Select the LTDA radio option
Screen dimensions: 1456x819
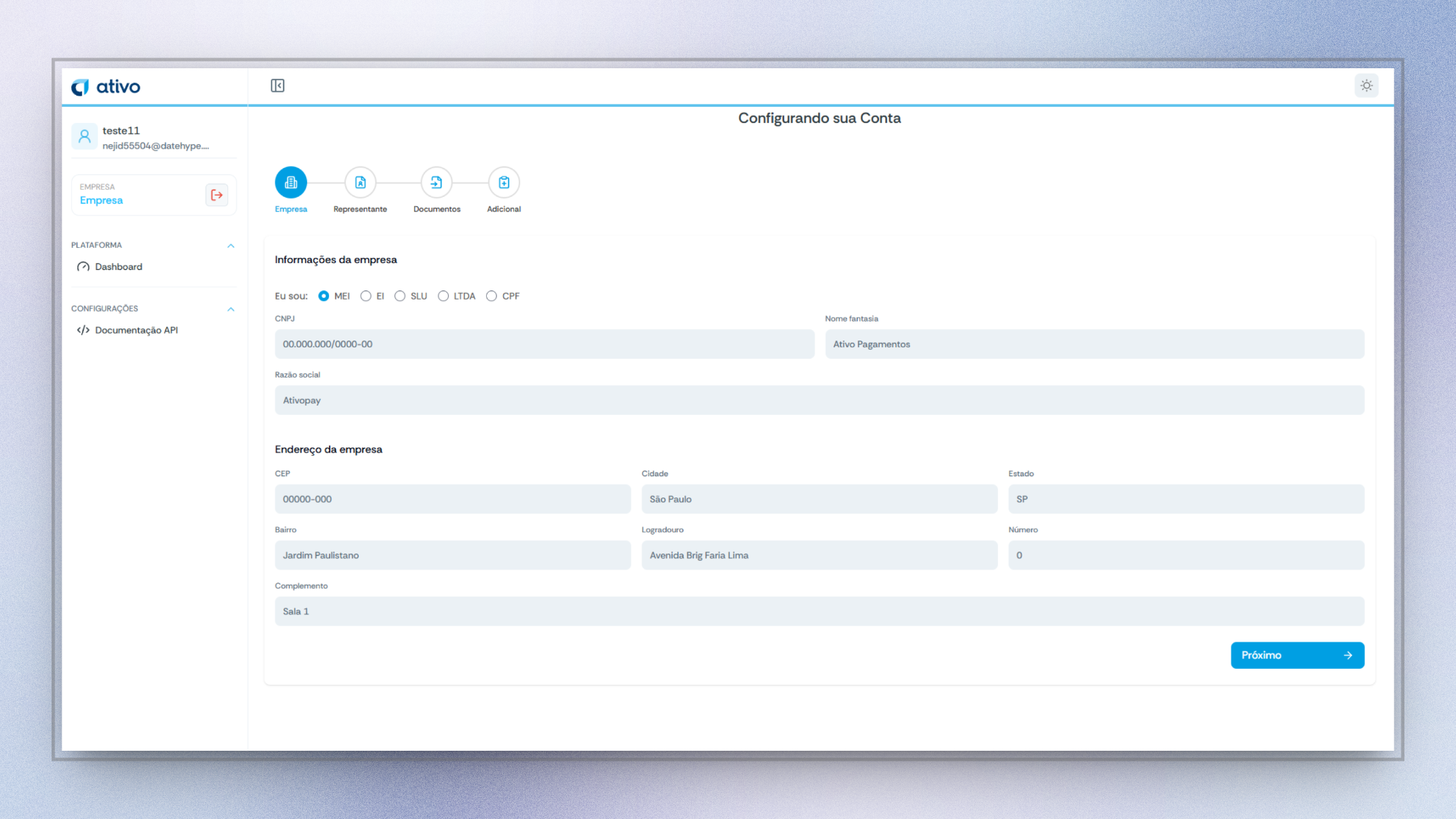pos(444,297)
